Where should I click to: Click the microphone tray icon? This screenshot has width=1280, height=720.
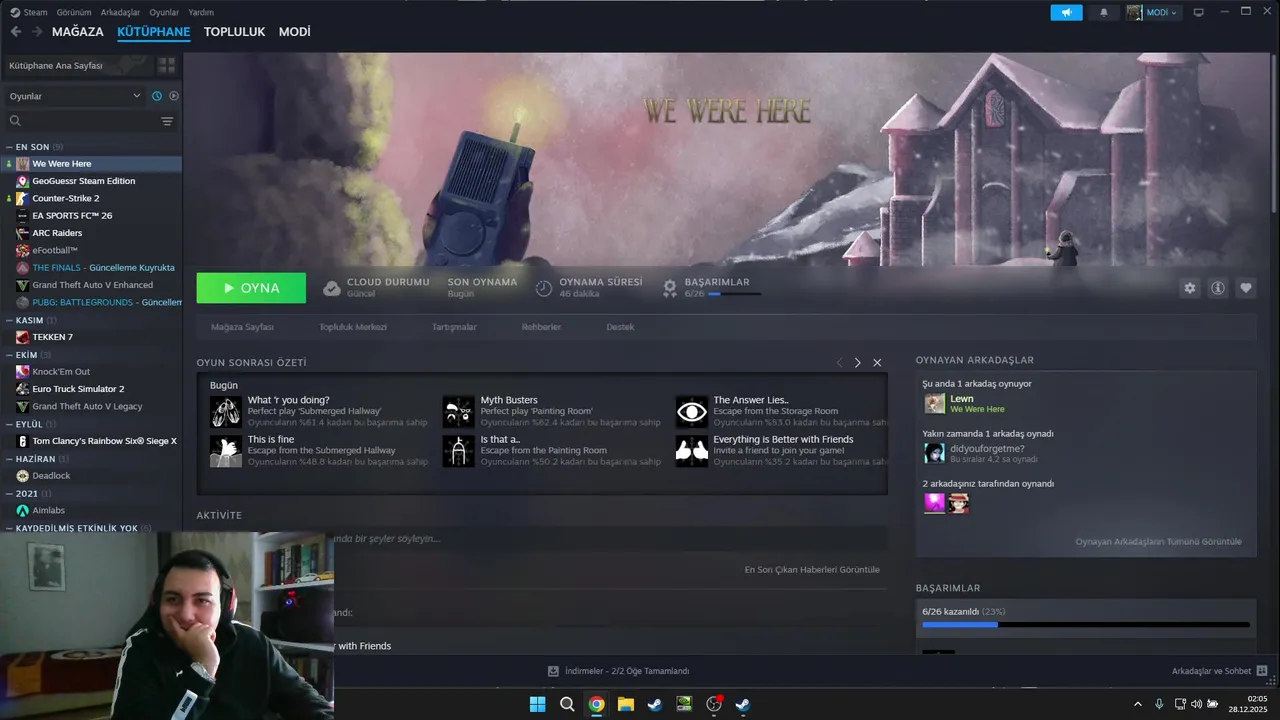pyautogui.click(x=1159, y=704)
